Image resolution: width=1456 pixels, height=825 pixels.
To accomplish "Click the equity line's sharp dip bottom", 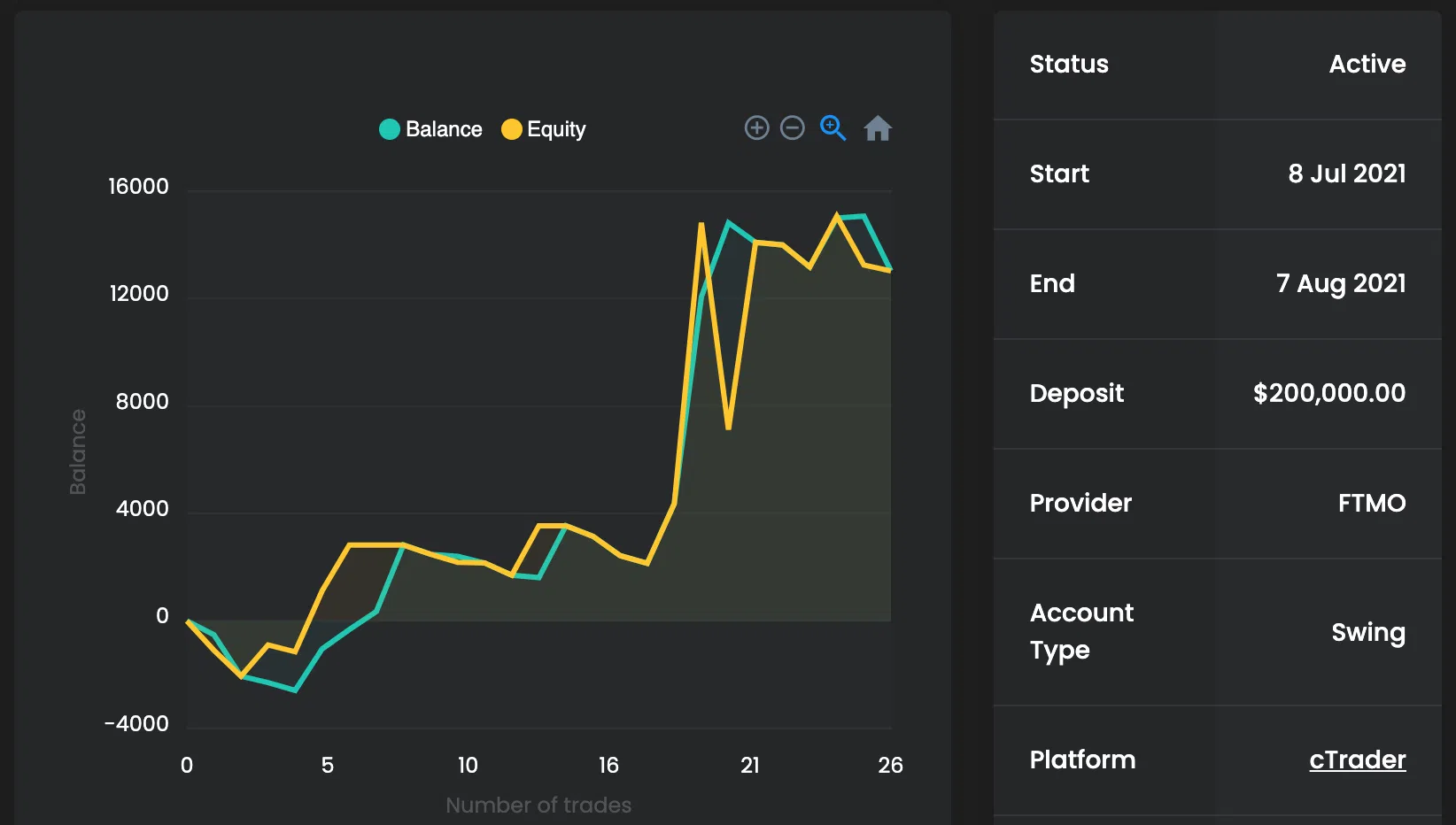I will click(728, 428).
